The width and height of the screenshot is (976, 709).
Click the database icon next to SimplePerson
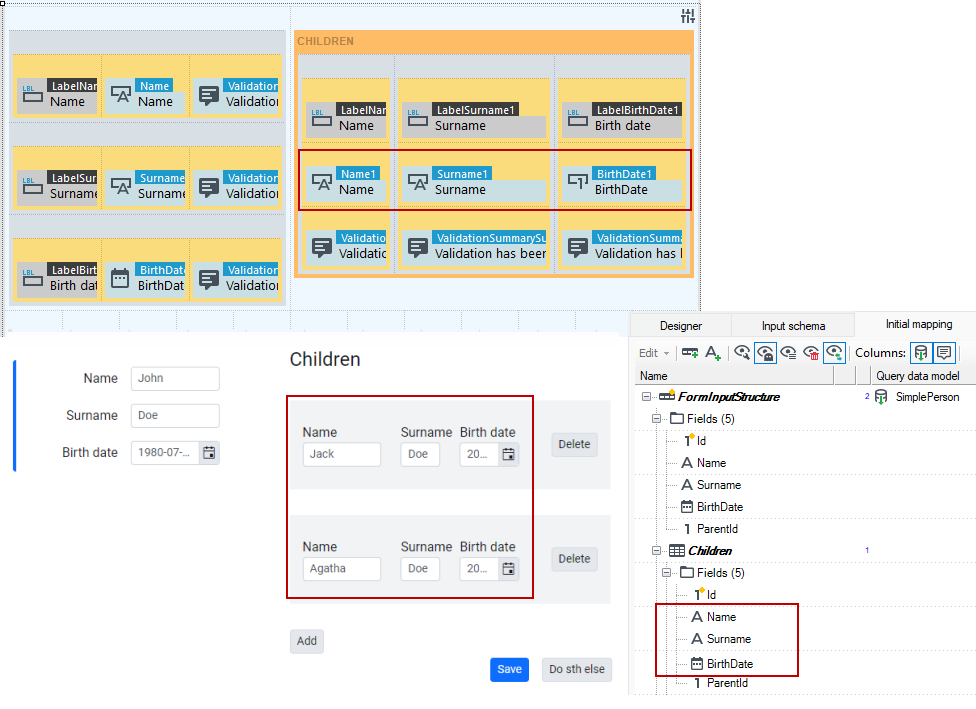click(x=881, y=397)
